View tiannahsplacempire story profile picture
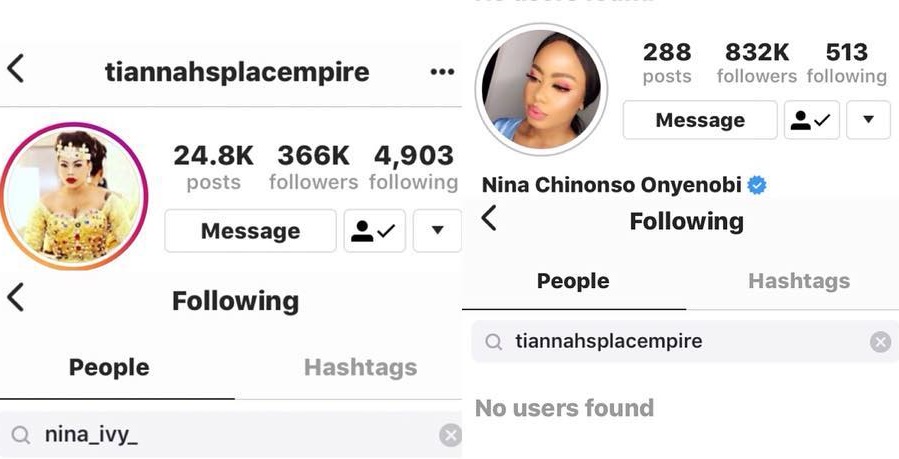Viewport: 899px width, 459px height. [x=74, y=196]
